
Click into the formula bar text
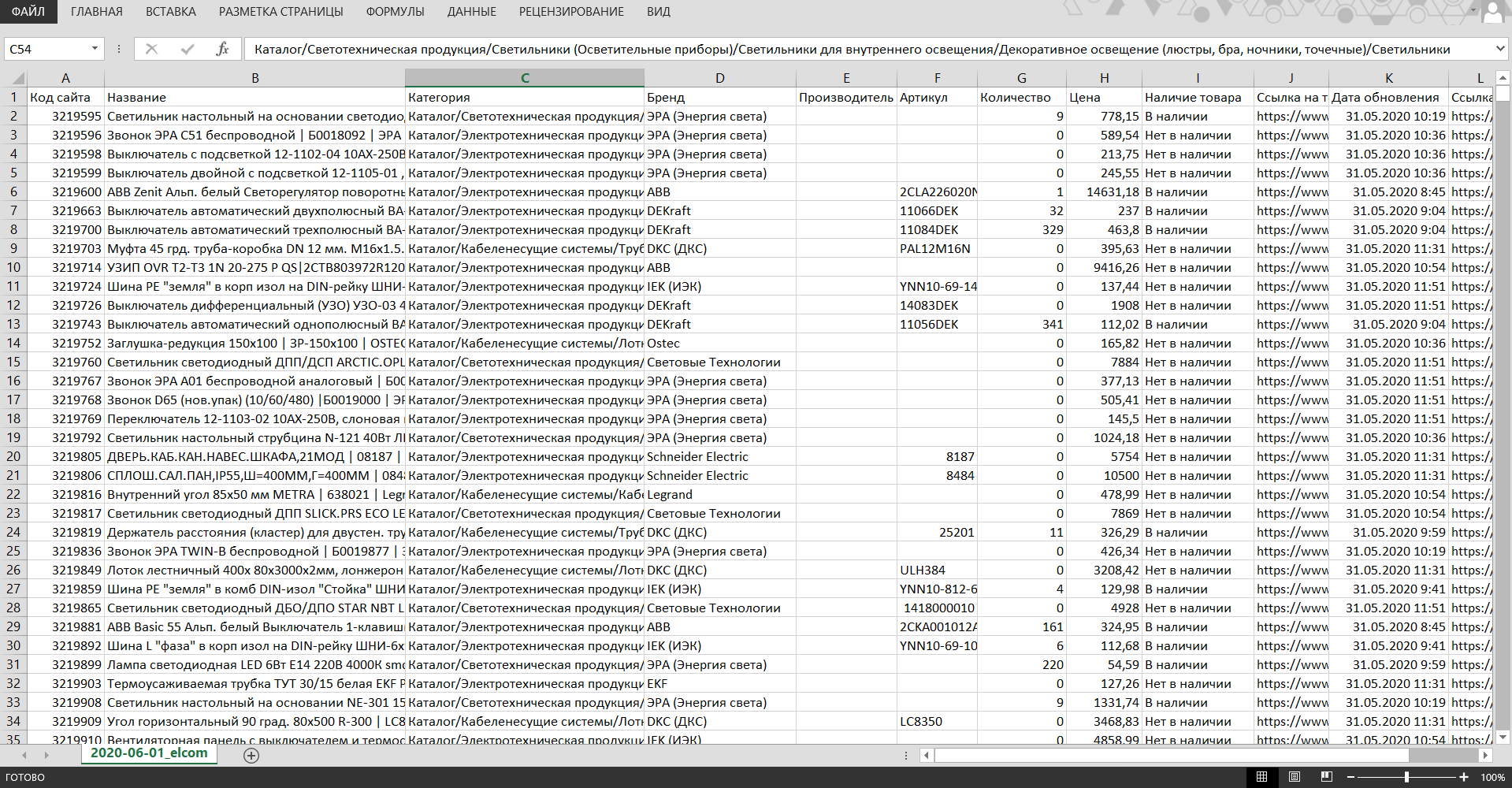[867, 49]
